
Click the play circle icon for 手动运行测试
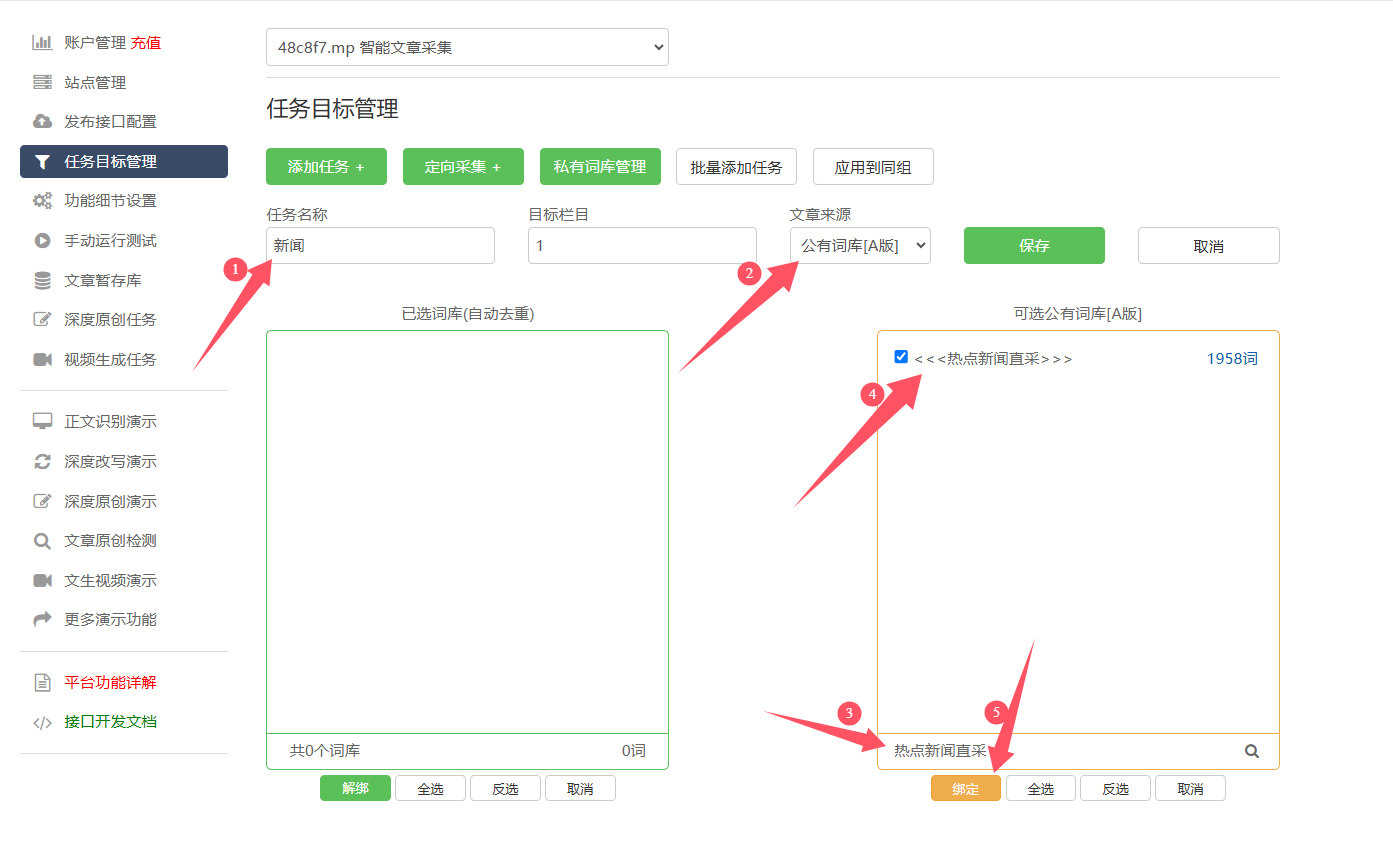click(42, 240)
